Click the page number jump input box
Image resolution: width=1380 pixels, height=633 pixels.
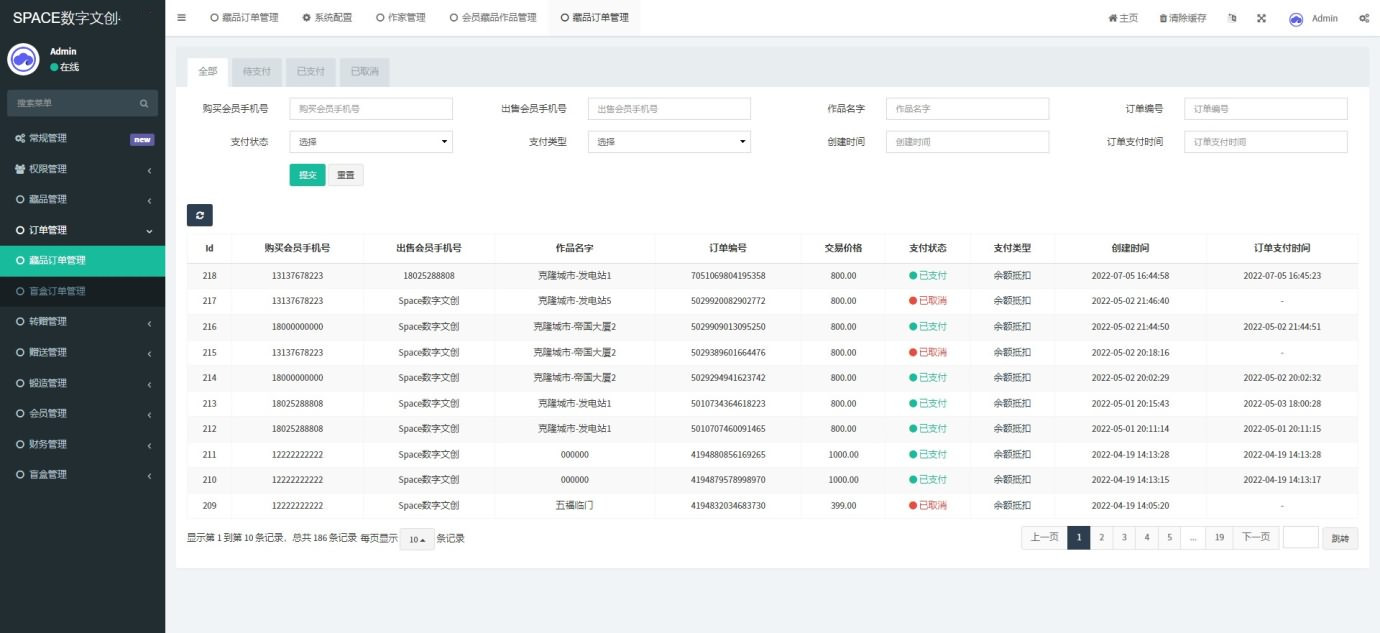point(1300,537)
